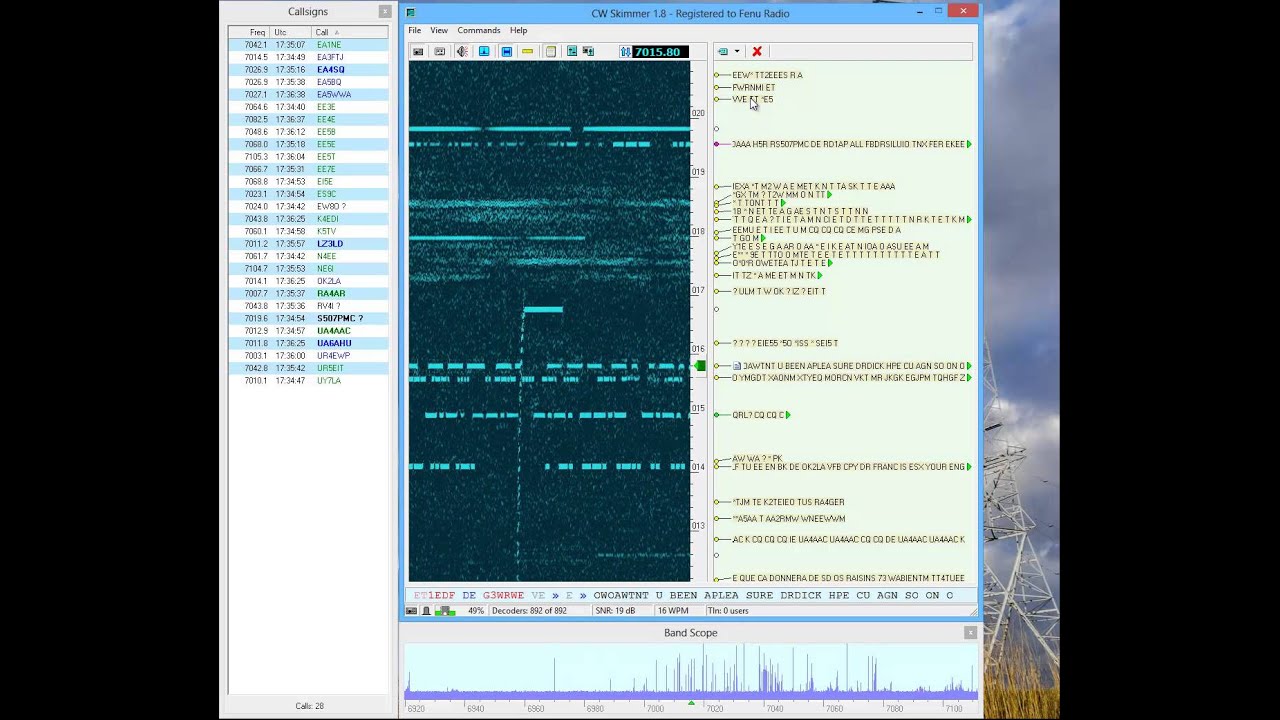Screen dimensions: 1280x720
Task: Select callsign UY7LA row
Action: [308, 381]
